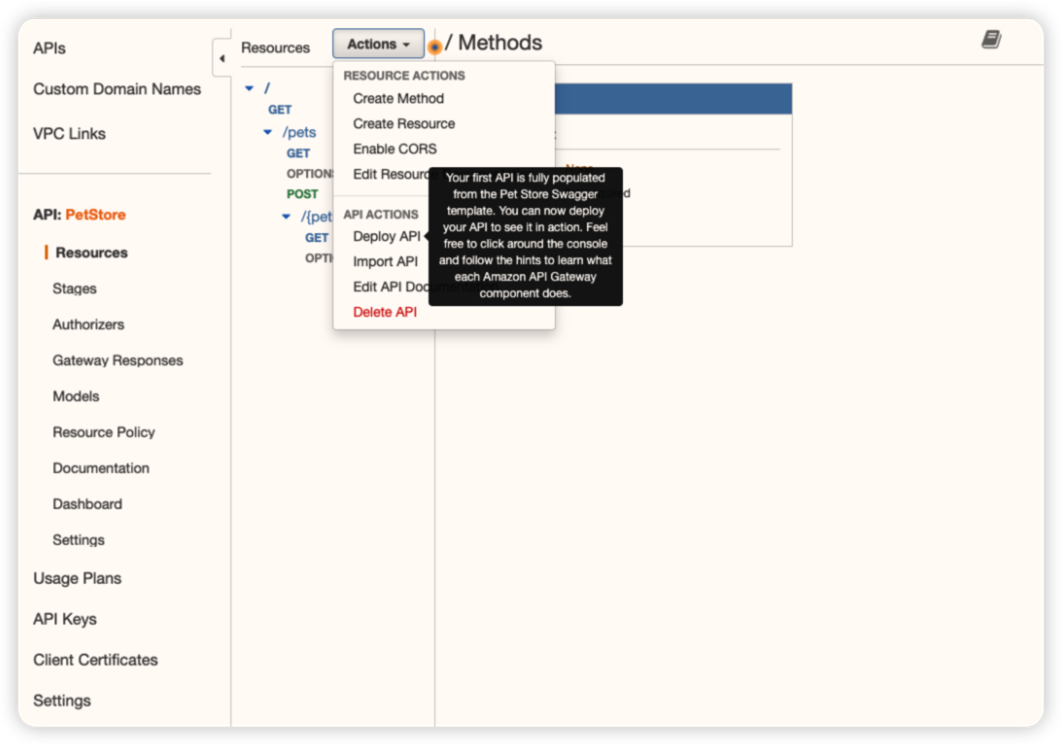This screenshot has height=745, width=1062.
Task: Select Create Method from the menu
Action: [x=398, y=98]
